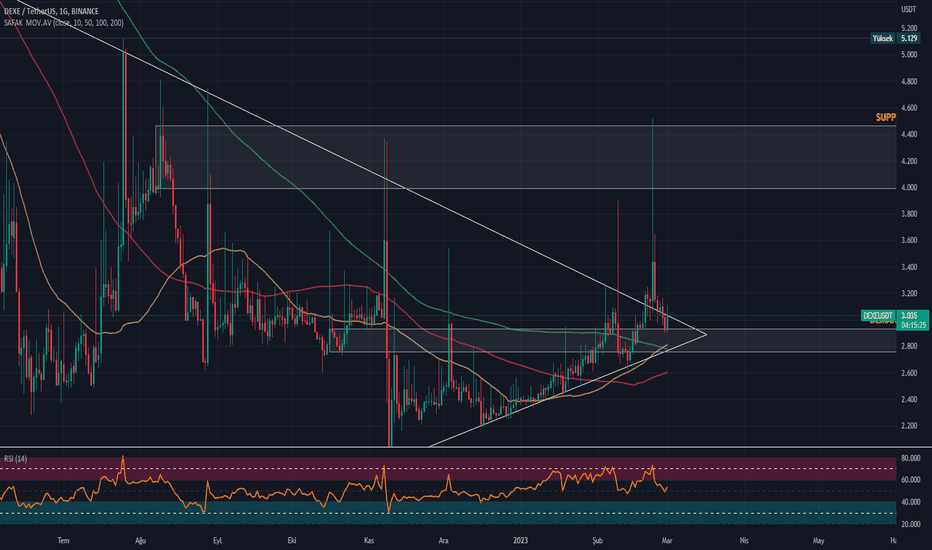Select the RSI (14) indicator label
This screenshot has height=550, width=932.
click(x=15, y=459)
